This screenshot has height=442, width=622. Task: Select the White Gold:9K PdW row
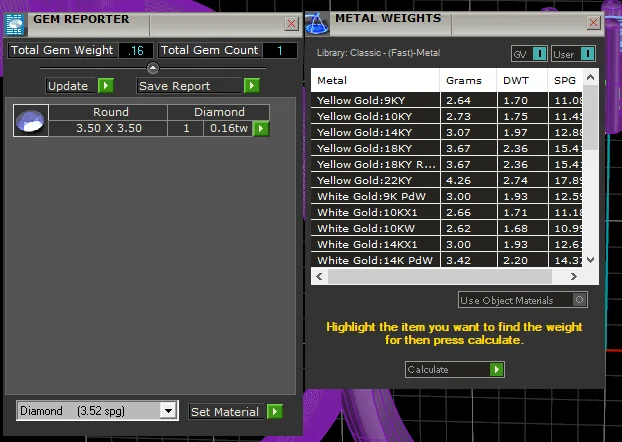pos(447,196)
